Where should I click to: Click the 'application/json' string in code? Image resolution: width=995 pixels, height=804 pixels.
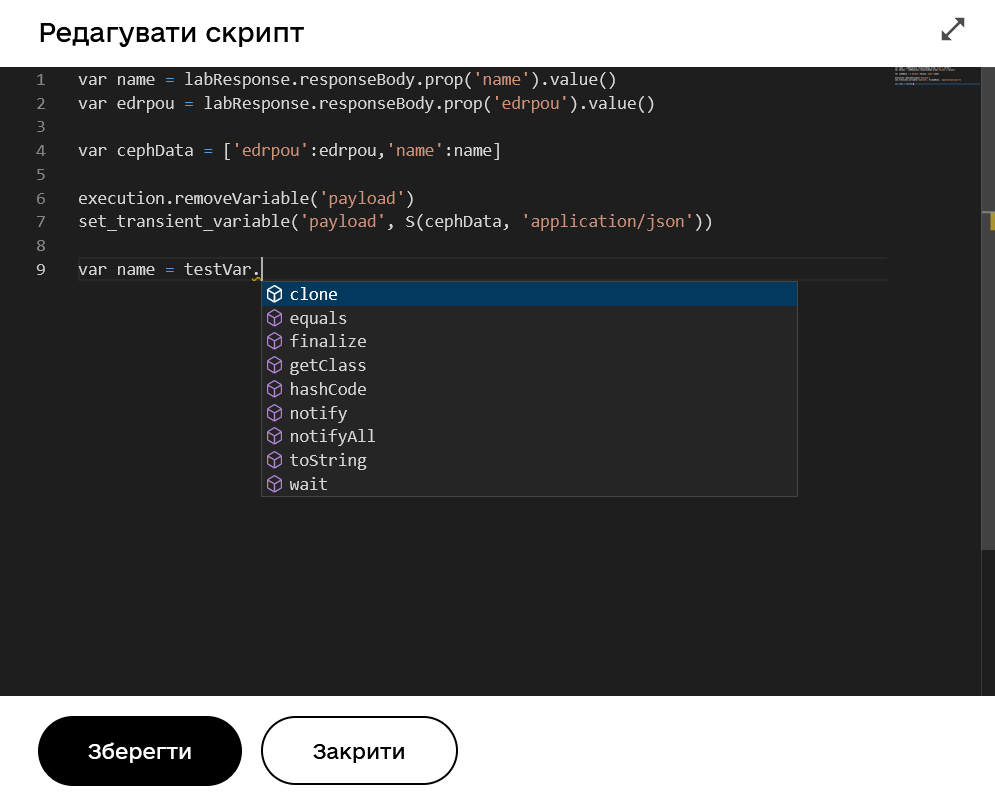607,221
